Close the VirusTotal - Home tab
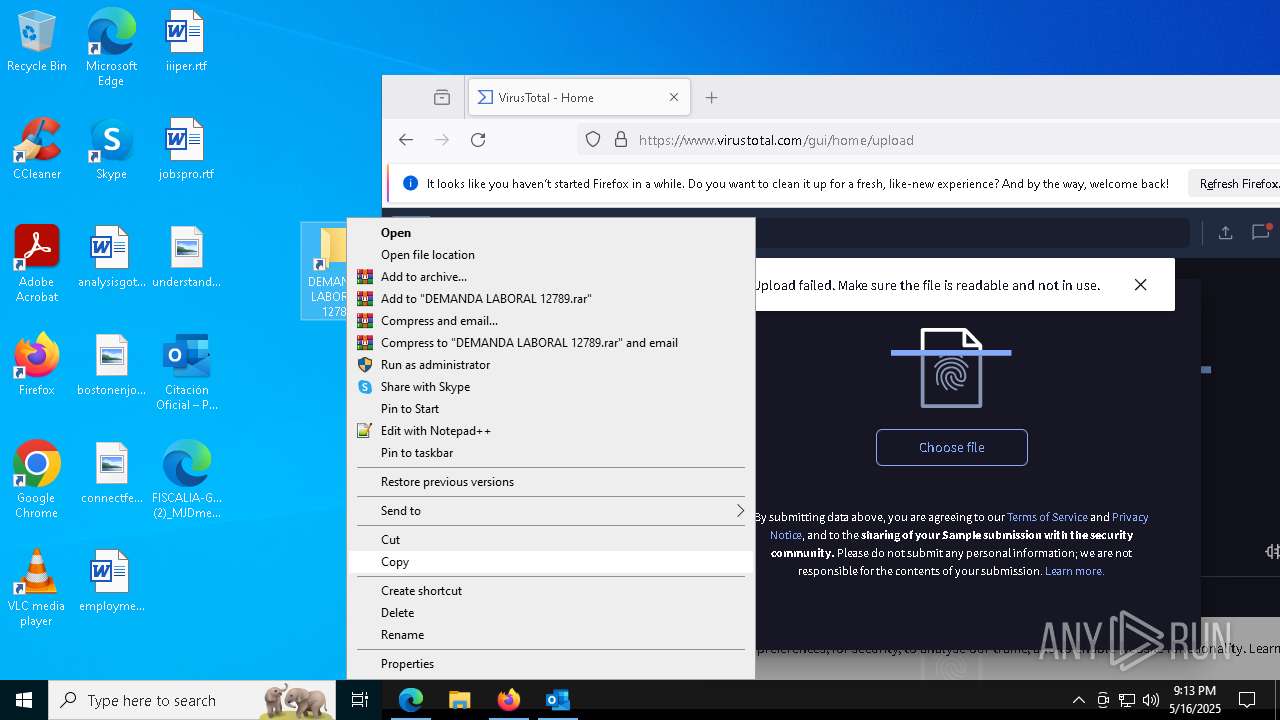Viewport: 1280px width, 720px height. 674,97
